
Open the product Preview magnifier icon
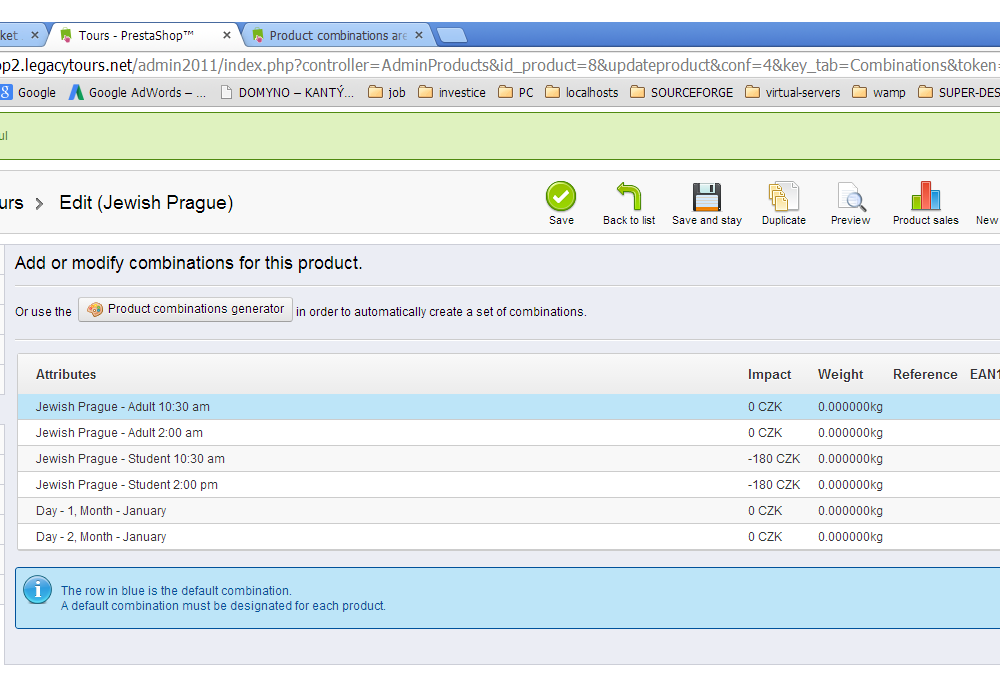(851, 196)
